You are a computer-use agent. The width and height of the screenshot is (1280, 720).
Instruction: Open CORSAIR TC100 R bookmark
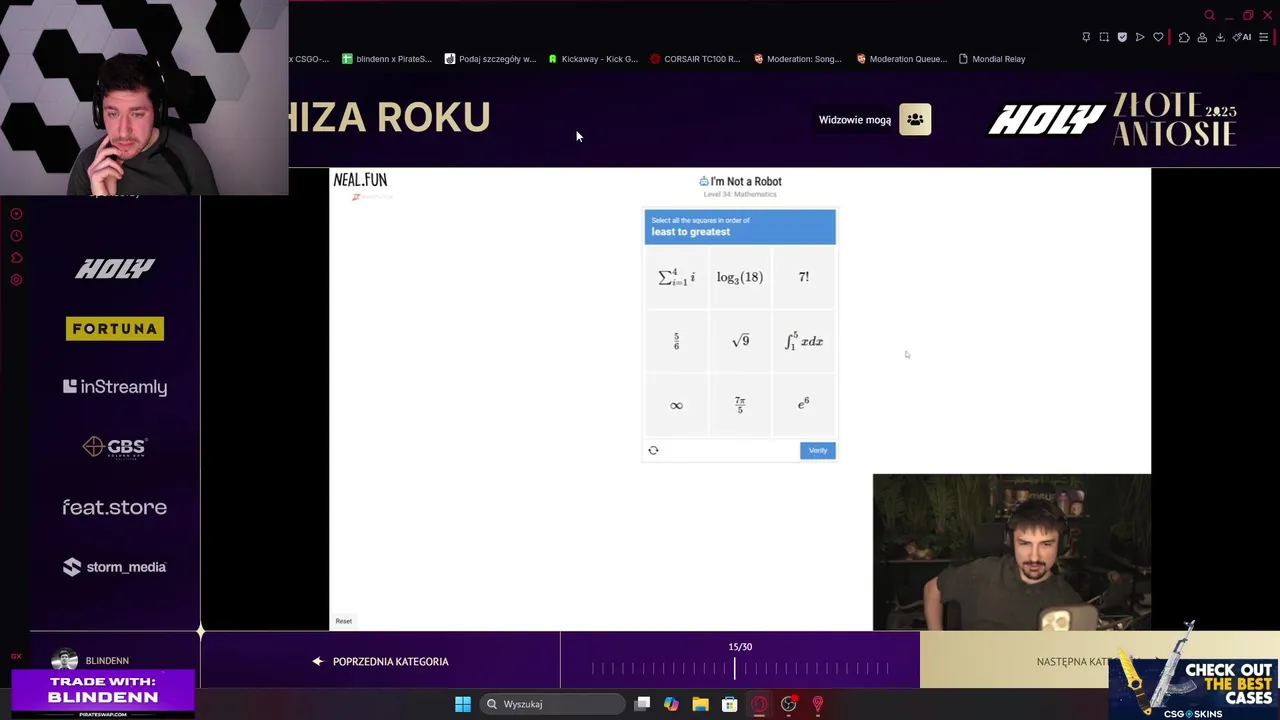coord(695,59)
